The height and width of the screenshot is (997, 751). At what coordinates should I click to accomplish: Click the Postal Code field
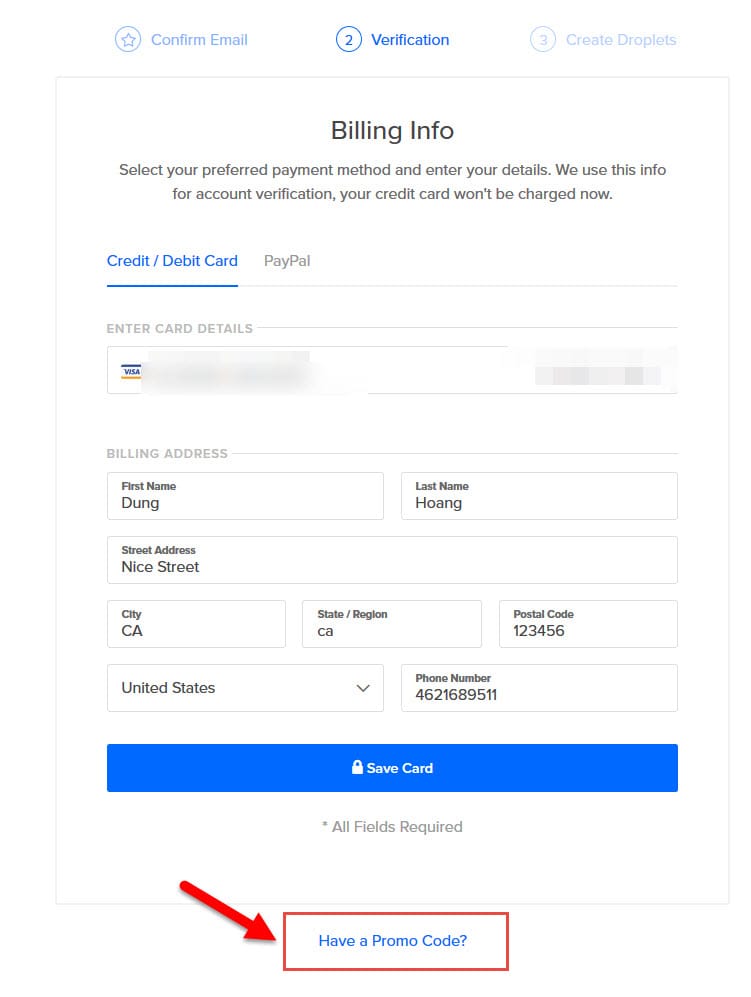click(588, 624)
